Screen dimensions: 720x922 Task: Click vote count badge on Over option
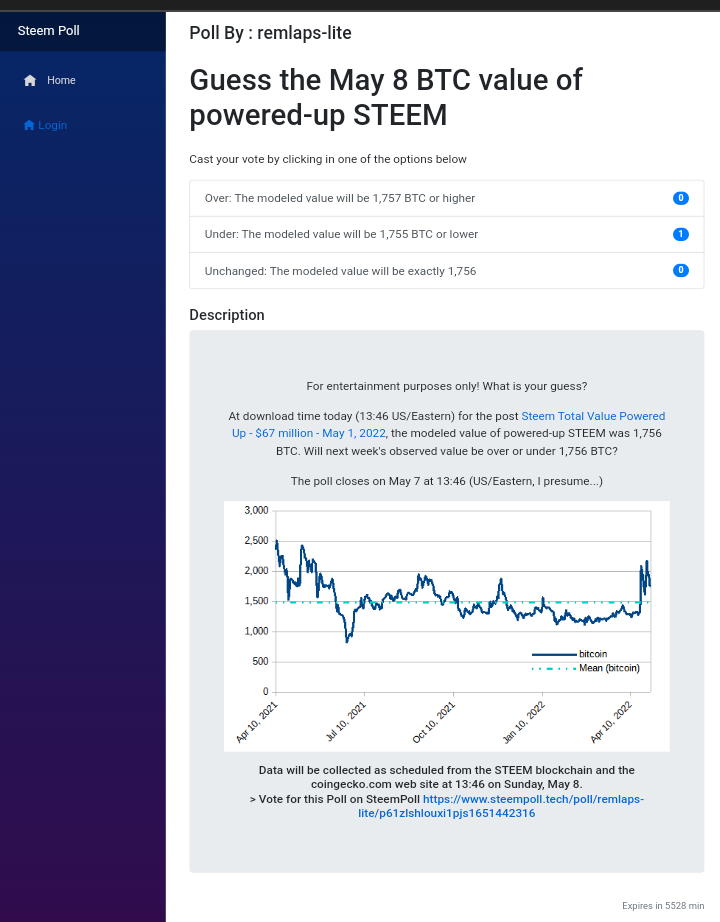point(681,198)
